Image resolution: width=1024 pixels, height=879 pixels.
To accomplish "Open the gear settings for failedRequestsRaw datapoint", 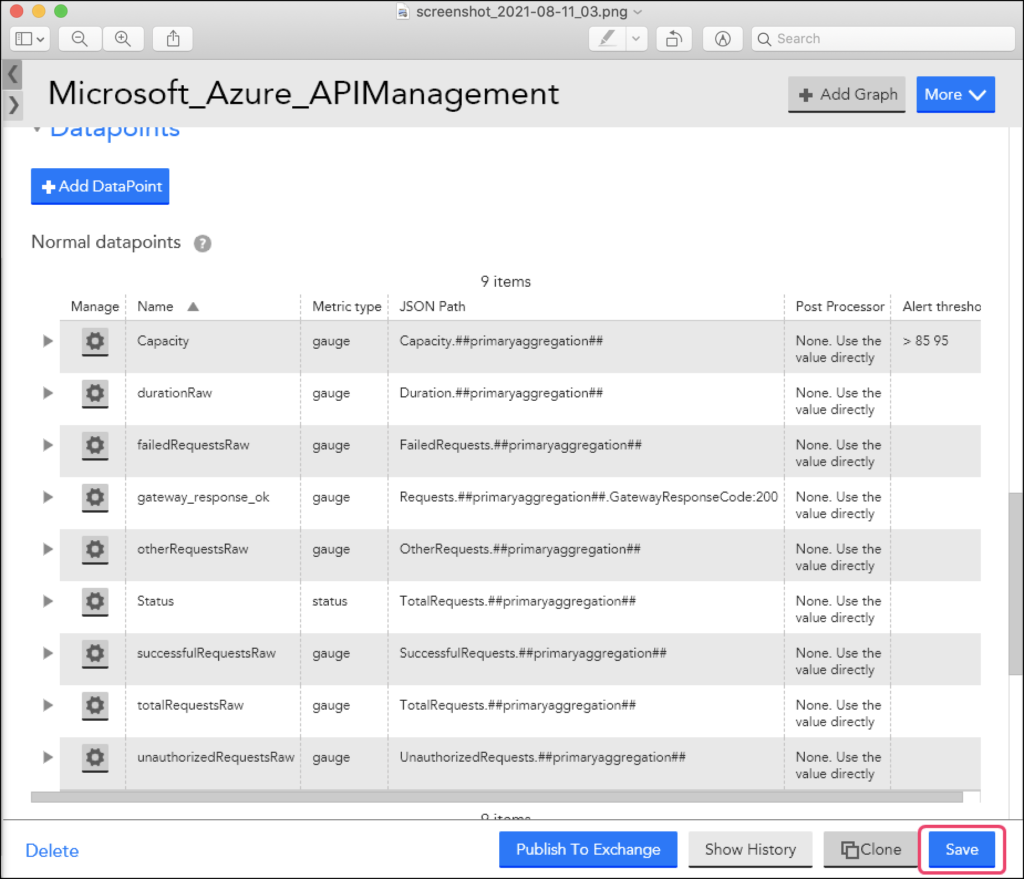I will 95,445.
